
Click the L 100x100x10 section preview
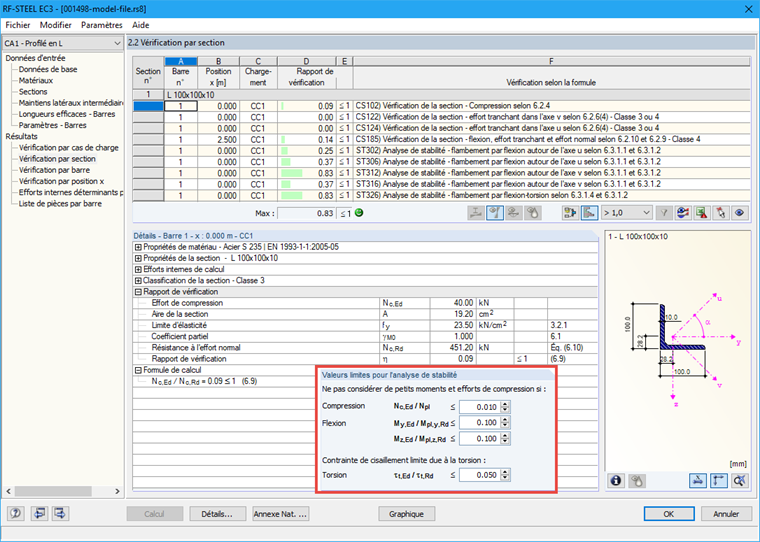click(678, 351)
